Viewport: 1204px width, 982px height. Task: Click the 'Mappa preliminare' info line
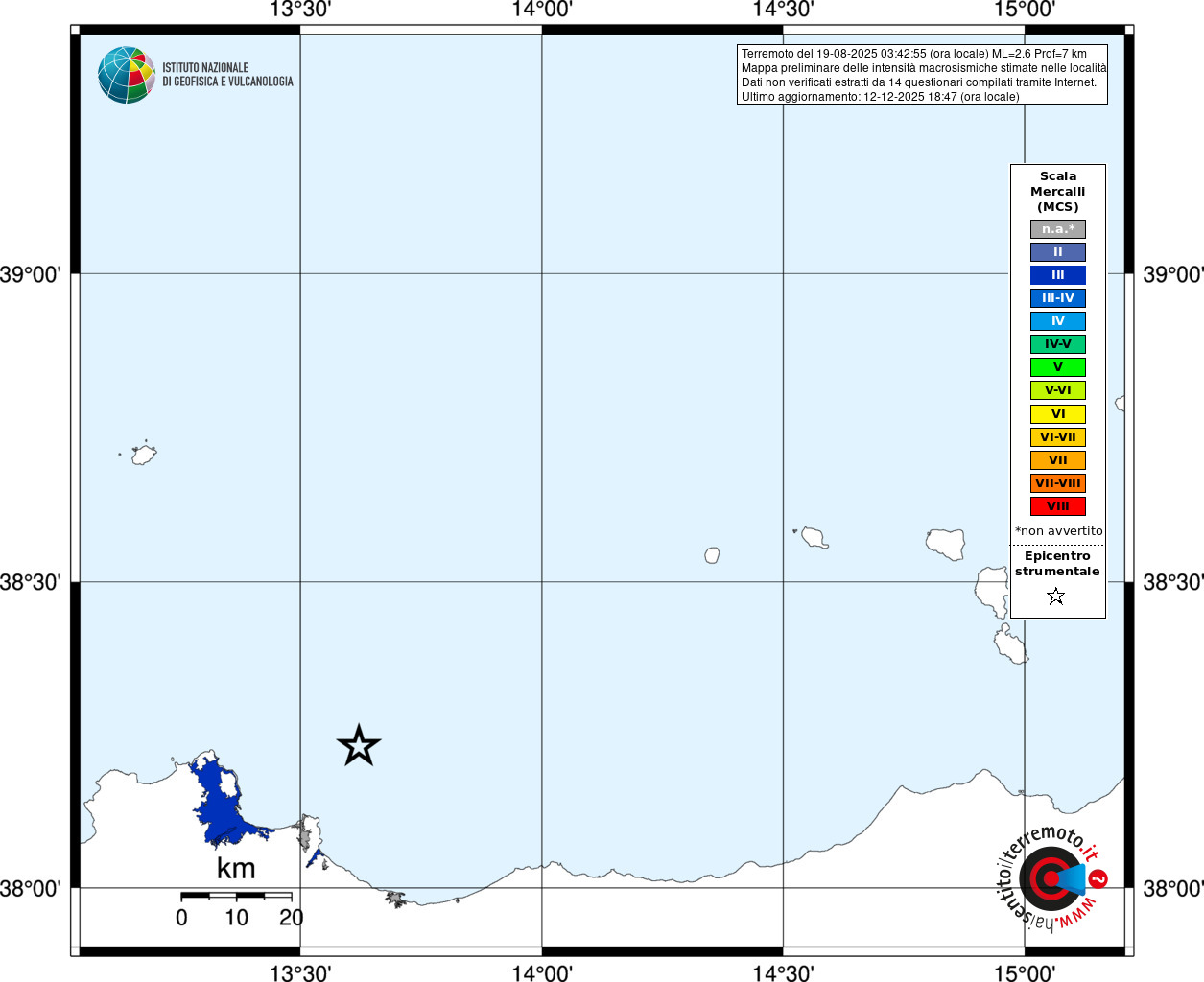click(924, 68)
